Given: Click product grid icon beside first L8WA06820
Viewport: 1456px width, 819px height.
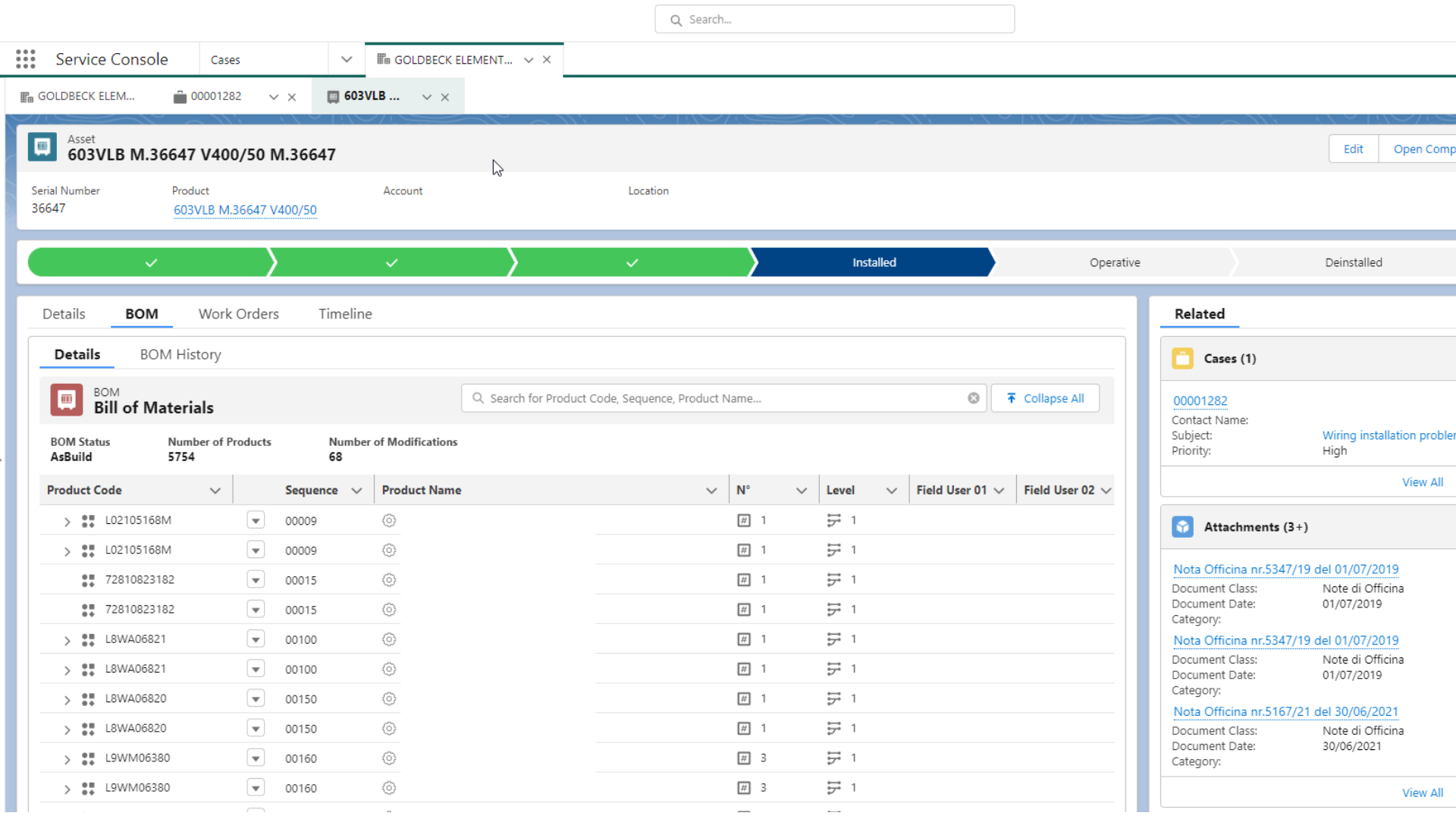Looking at the screenshot, I should pos(88,699).
